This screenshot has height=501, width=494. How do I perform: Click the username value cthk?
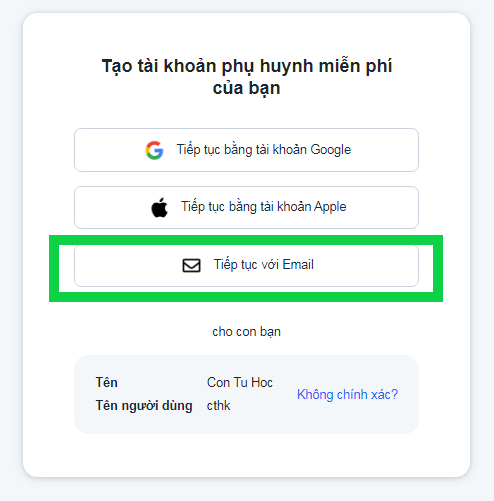[218, 406]
